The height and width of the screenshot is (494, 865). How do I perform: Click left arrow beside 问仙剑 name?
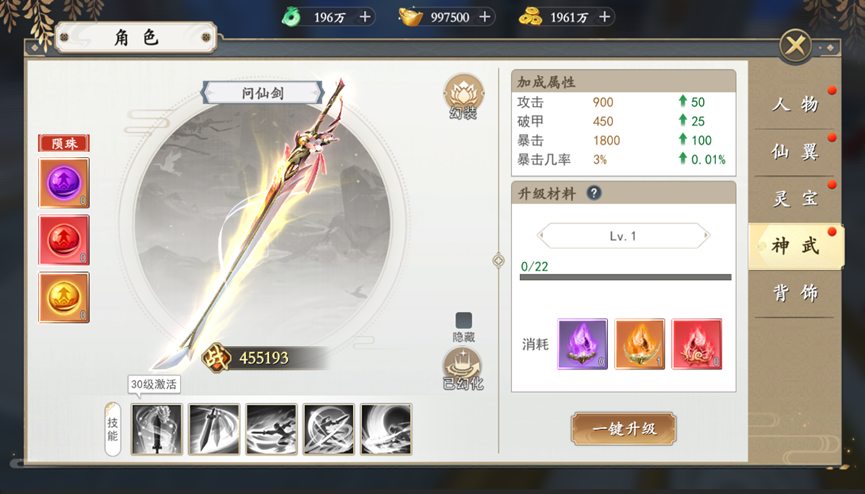(x=207, y=92)
